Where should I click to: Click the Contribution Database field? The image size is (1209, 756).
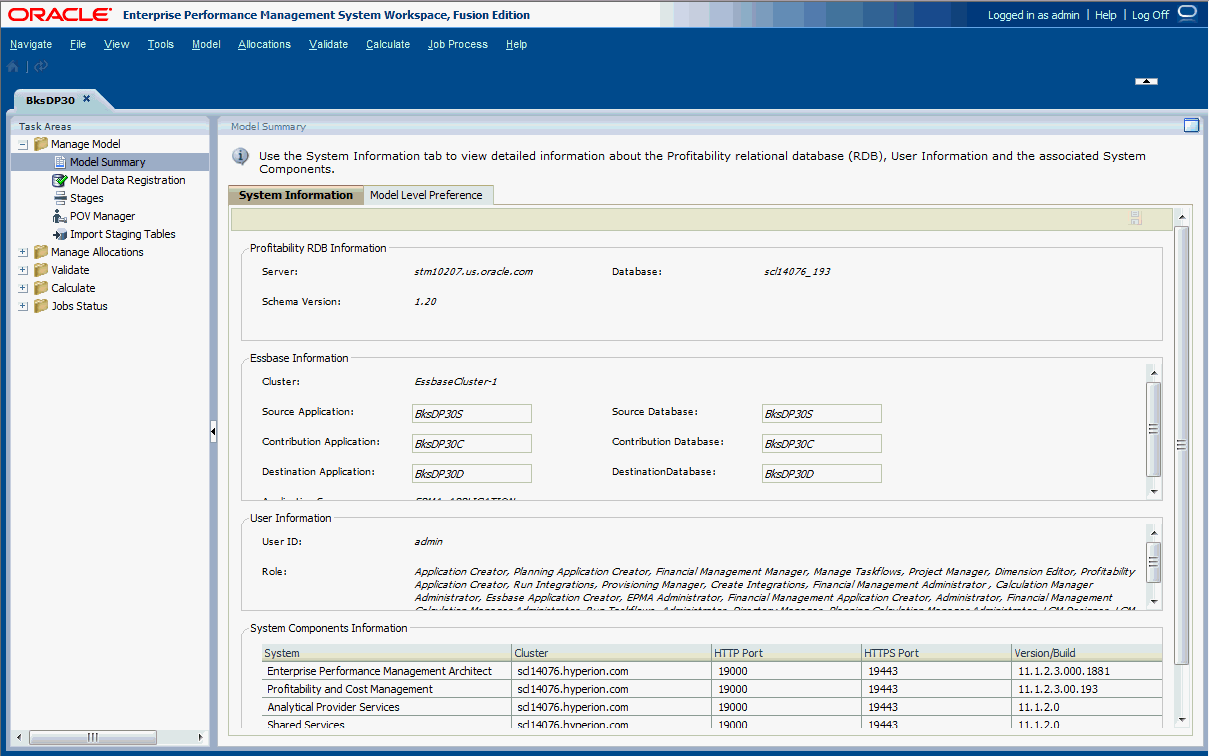(822, 444)
